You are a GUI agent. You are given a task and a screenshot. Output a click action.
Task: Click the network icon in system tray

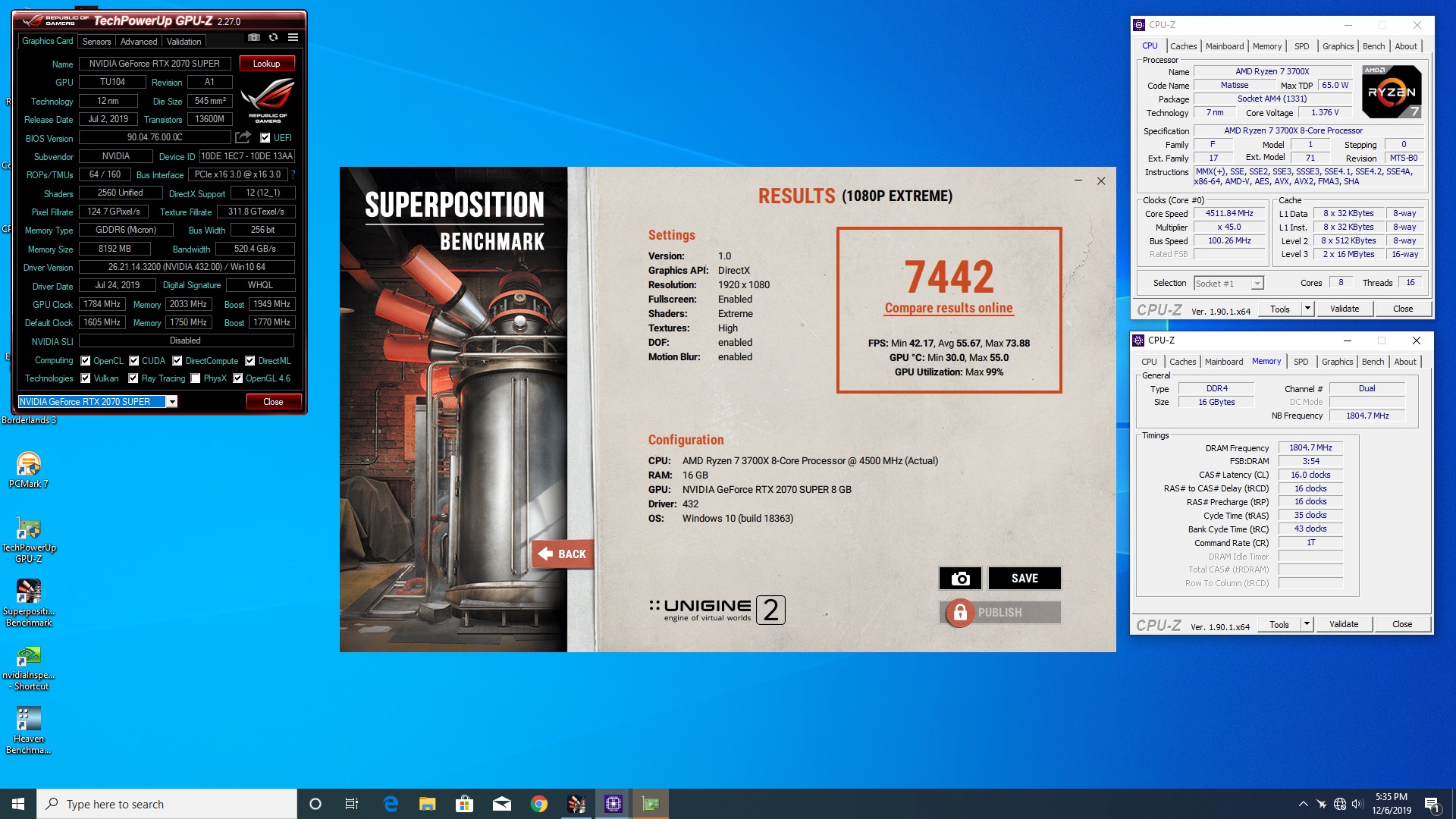tap(1340, 804)
